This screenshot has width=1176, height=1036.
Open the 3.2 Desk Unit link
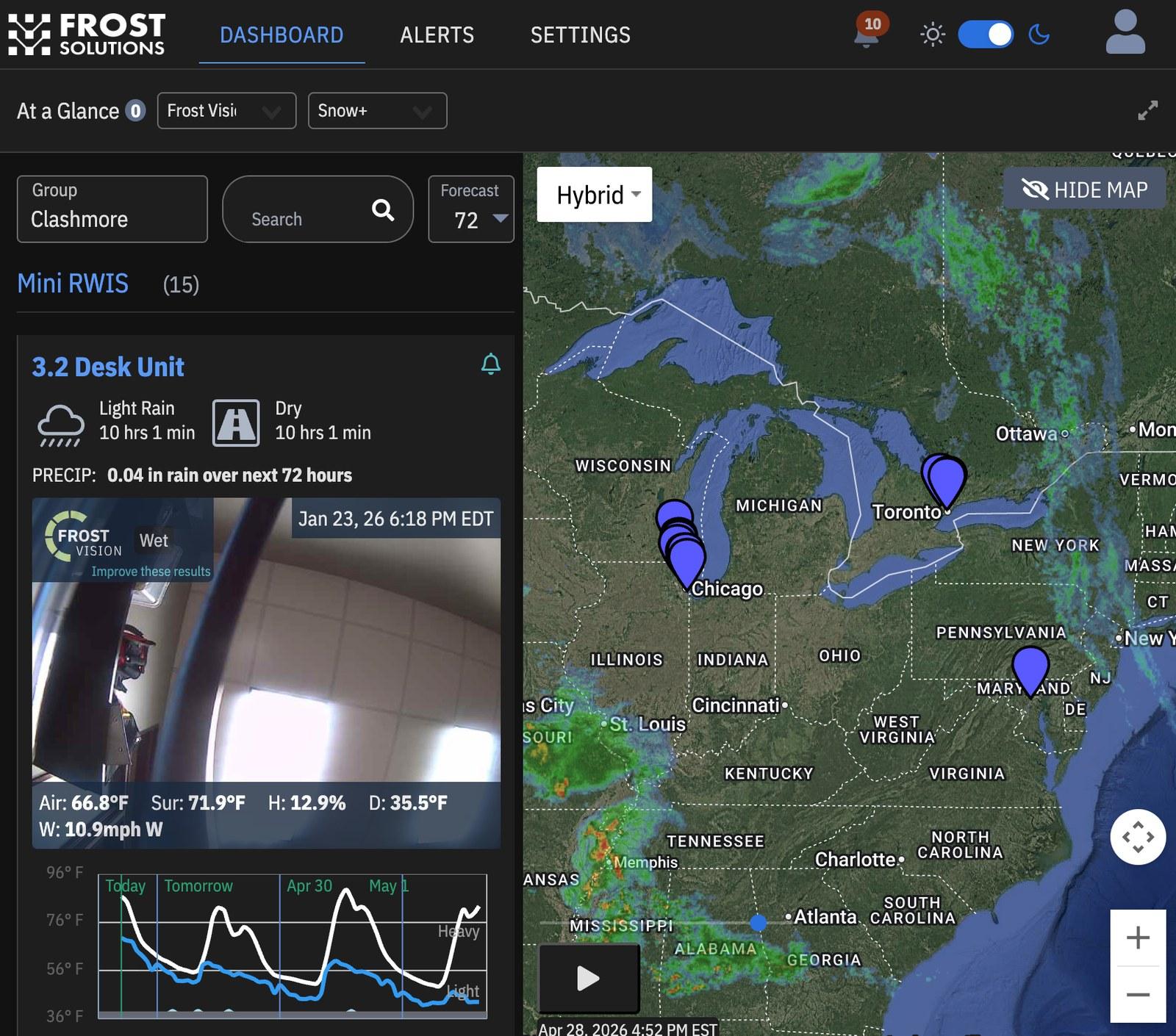tap(108, 367)
